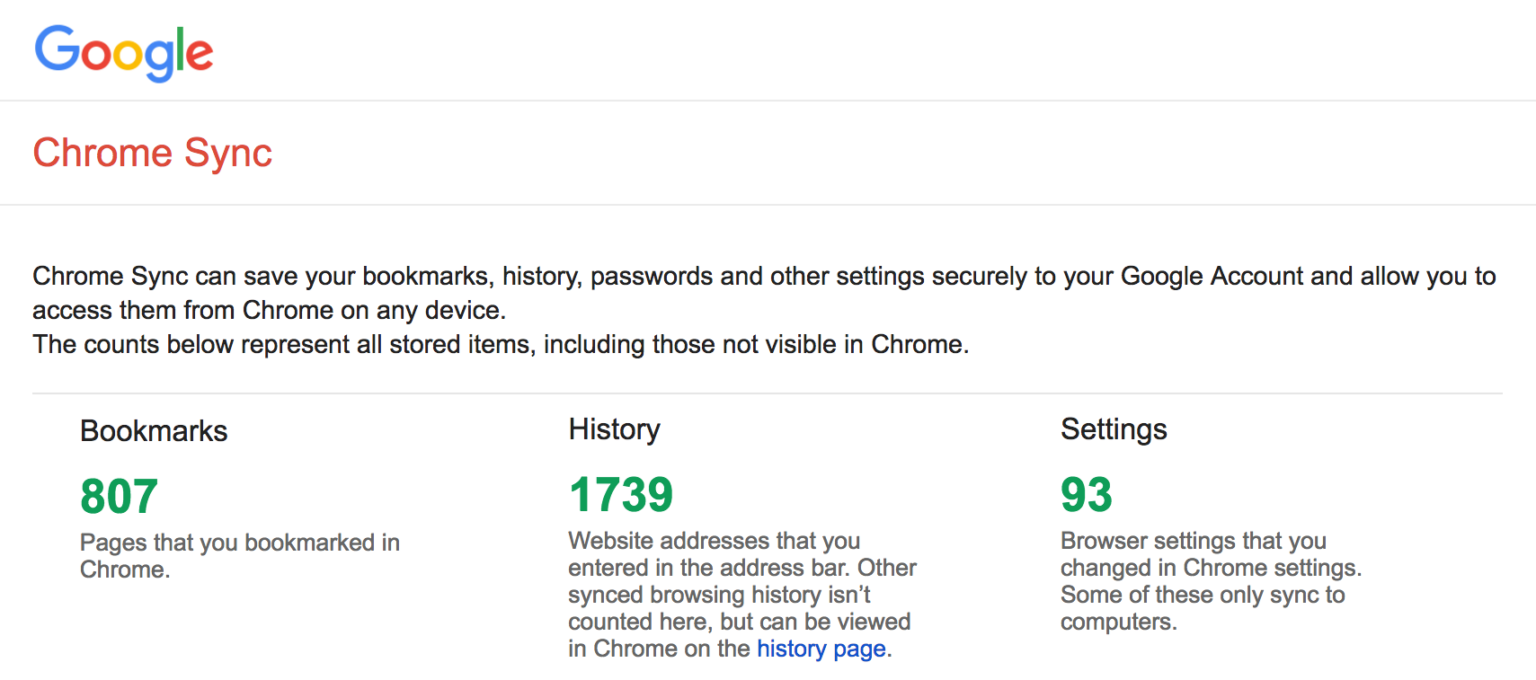Click the green 93 settings count
This screenshot has width=1536, height=680.
1086,493
